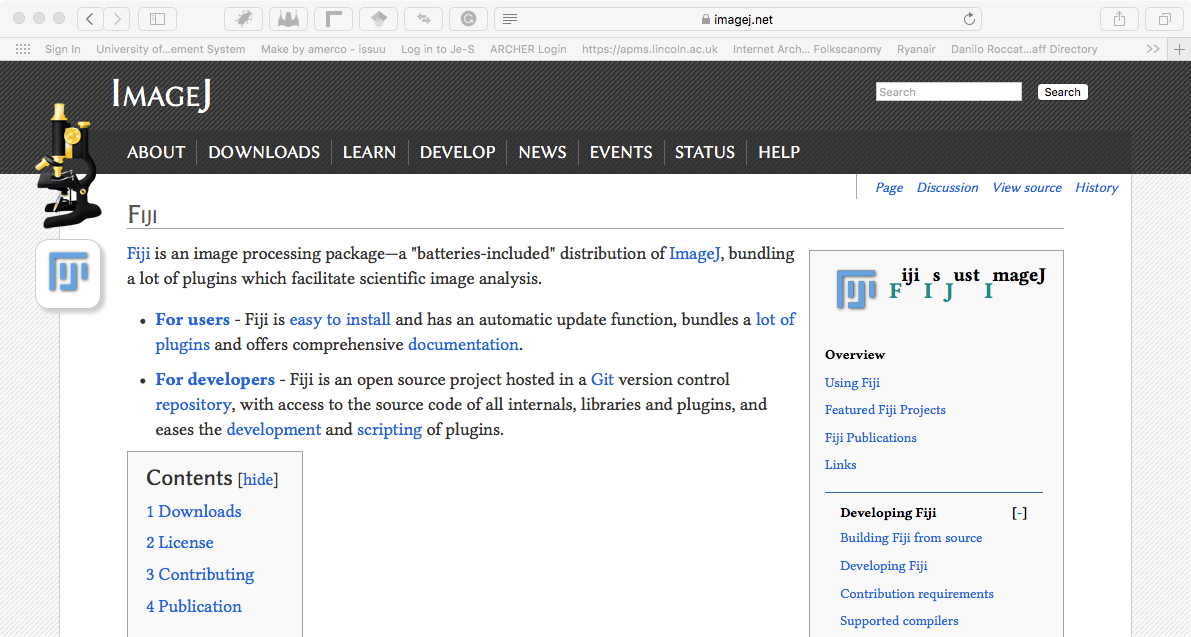
Task: Open a new tab with plus button
Action: [x=1177, y=49]
